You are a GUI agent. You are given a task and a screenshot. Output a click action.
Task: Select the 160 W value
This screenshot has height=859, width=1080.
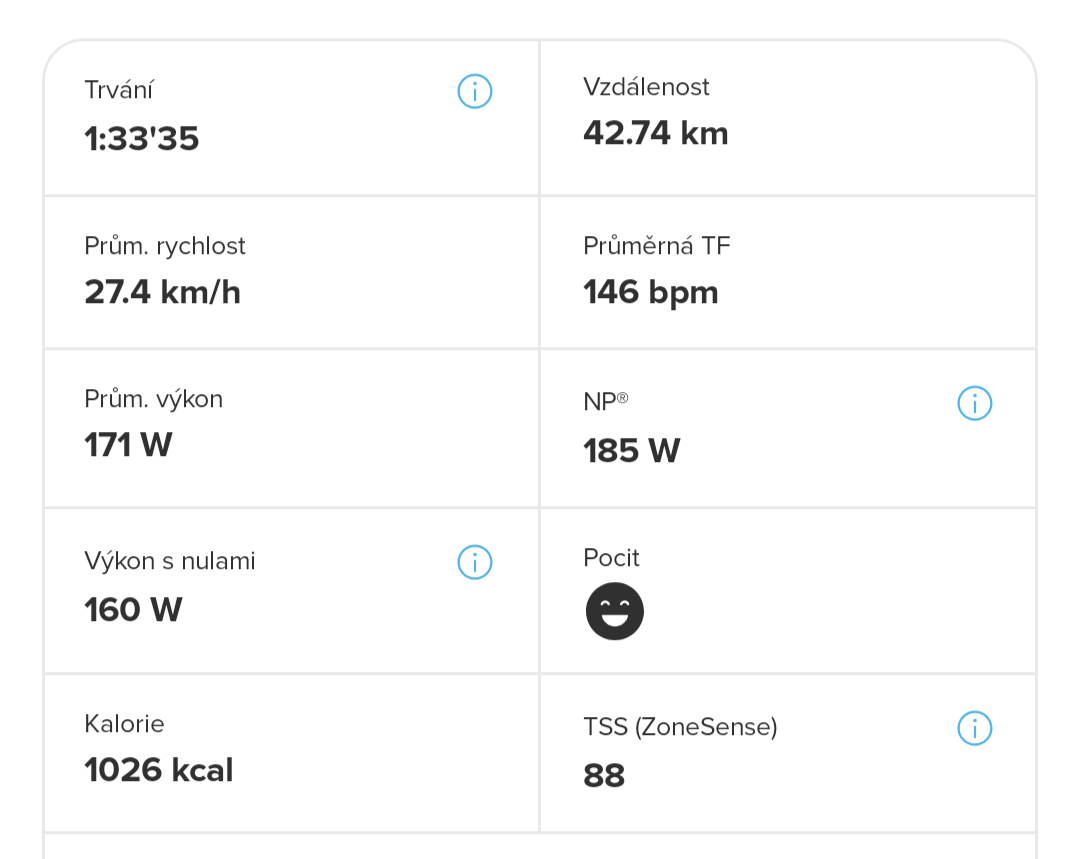point(133,609)
